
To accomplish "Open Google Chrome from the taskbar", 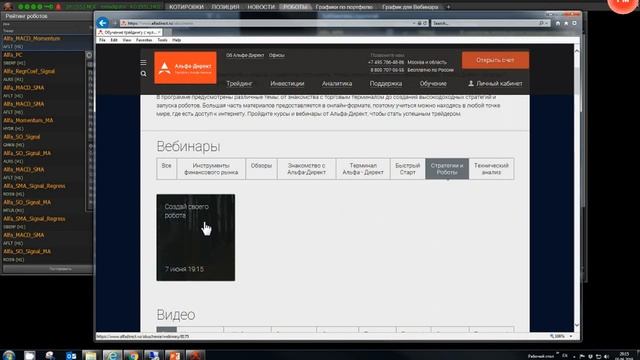I will click(132, 356).
